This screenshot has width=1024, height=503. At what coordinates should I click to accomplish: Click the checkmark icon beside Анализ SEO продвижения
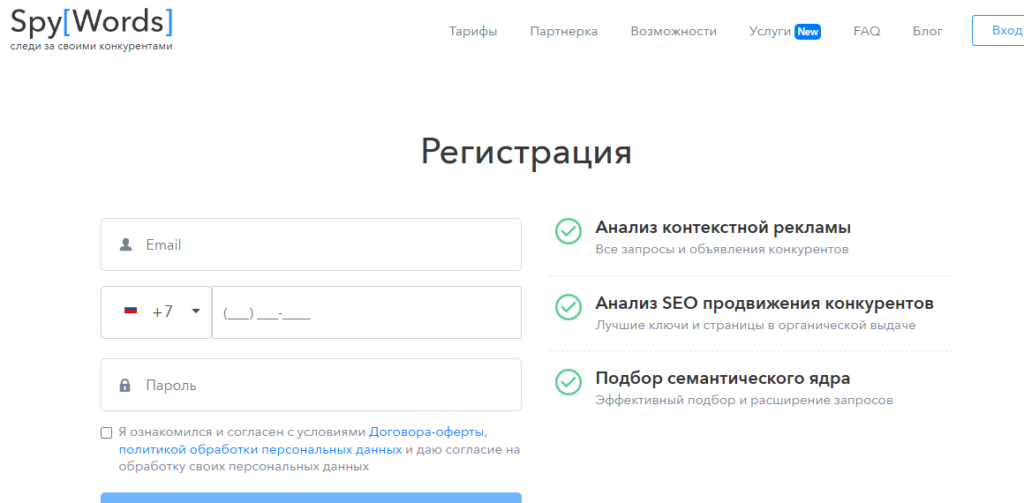pyautogui.click(x=568, y=306)
